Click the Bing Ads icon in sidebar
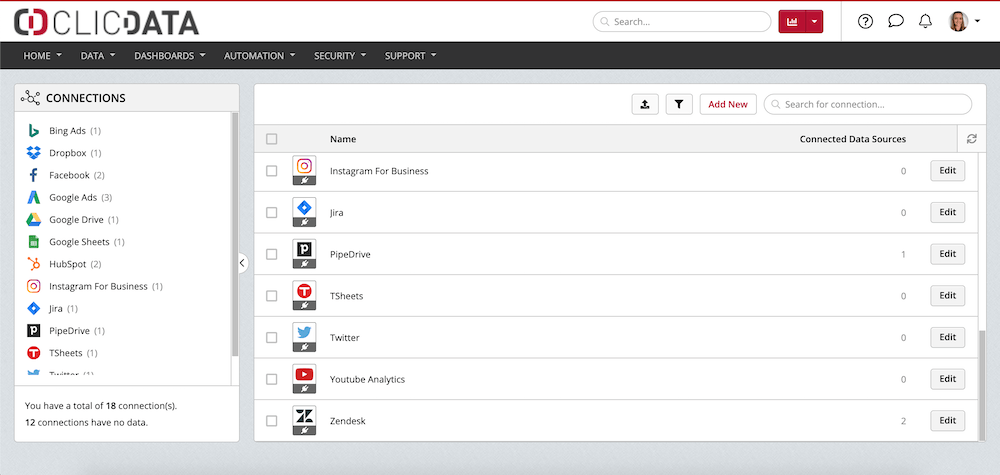The height and width of the screenshot is (475, 1000). [x=34, y=131]
